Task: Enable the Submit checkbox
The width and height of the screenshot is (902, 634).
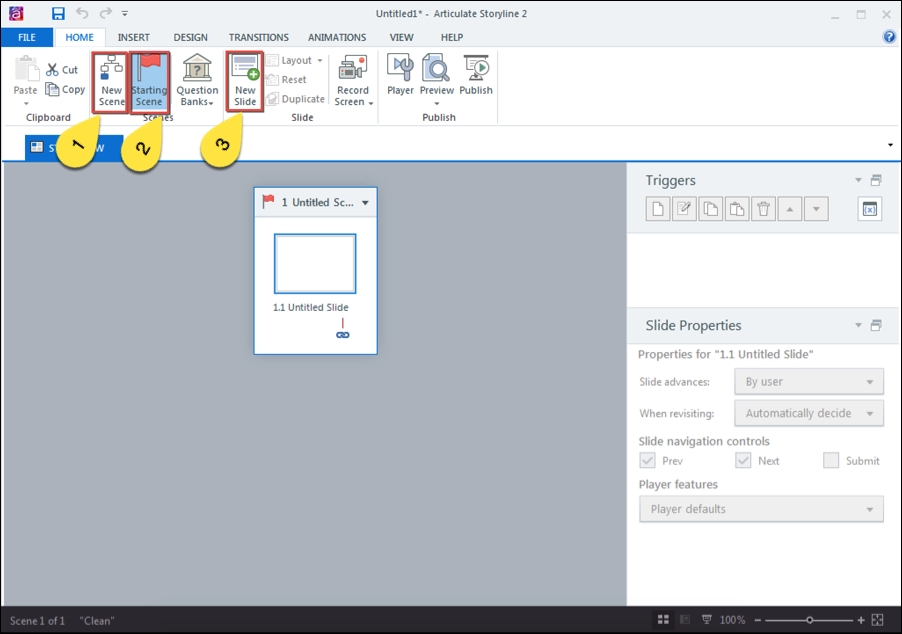Action: tap(831, 460)
